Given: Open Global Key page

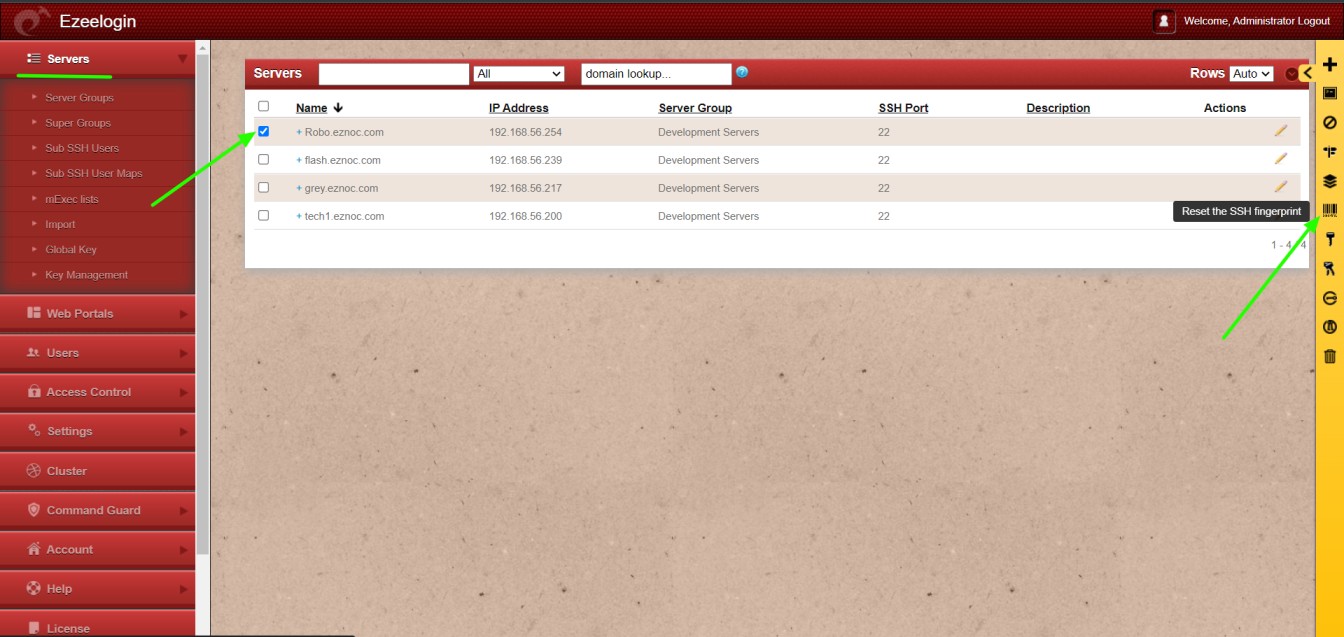Looking at the screenshot, I should tap(71, 249).
